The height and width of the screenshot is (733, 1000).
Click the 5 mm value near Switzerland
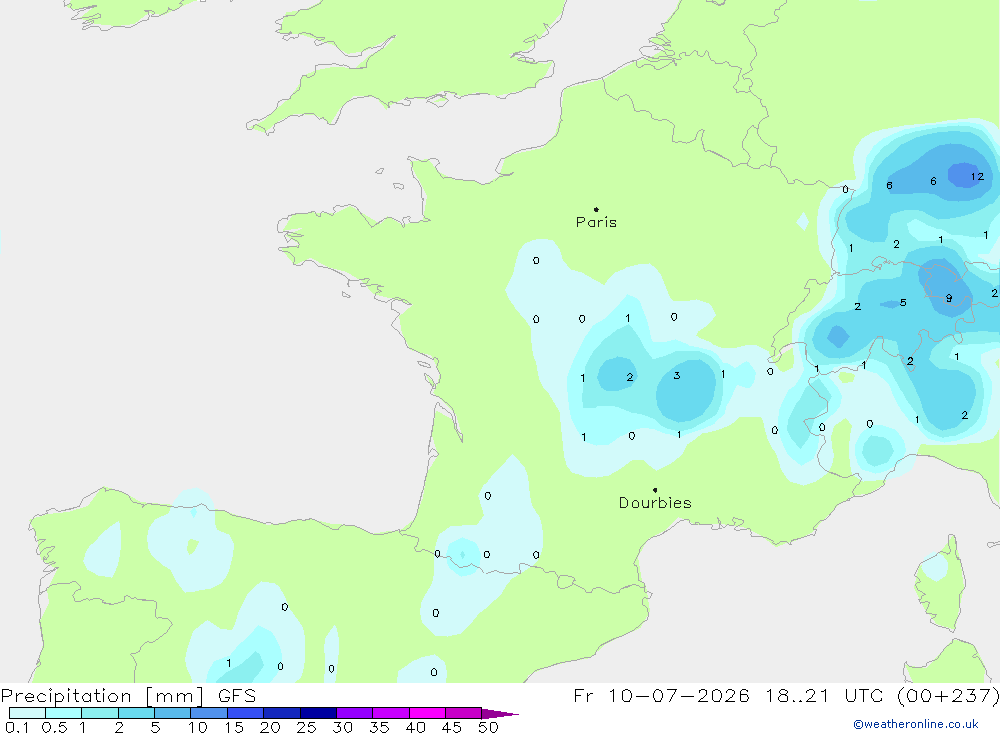coord(903,302)
